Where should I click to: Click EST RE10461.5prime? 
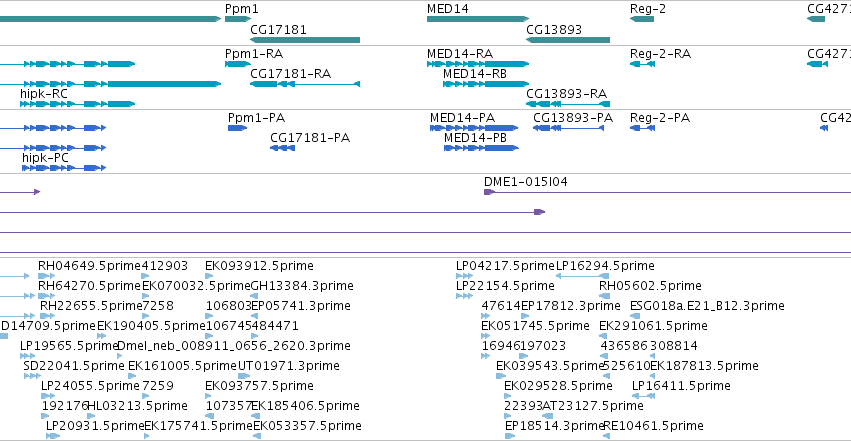(653, 426)
